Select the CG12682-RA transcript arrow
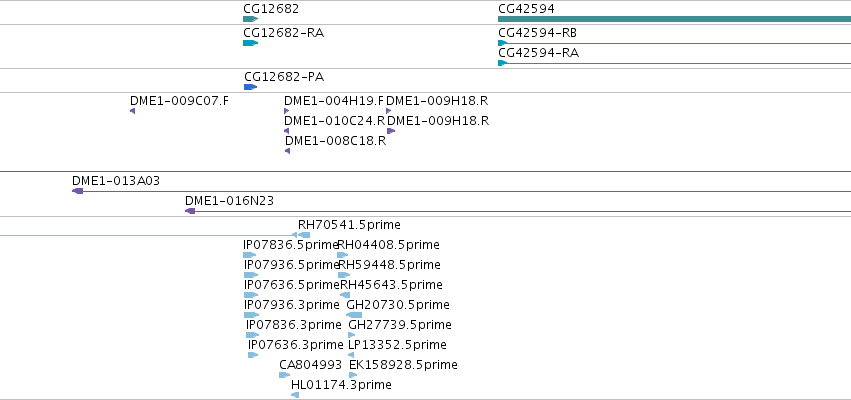Viewport: 851px width, 400px height. pos(250,43)
